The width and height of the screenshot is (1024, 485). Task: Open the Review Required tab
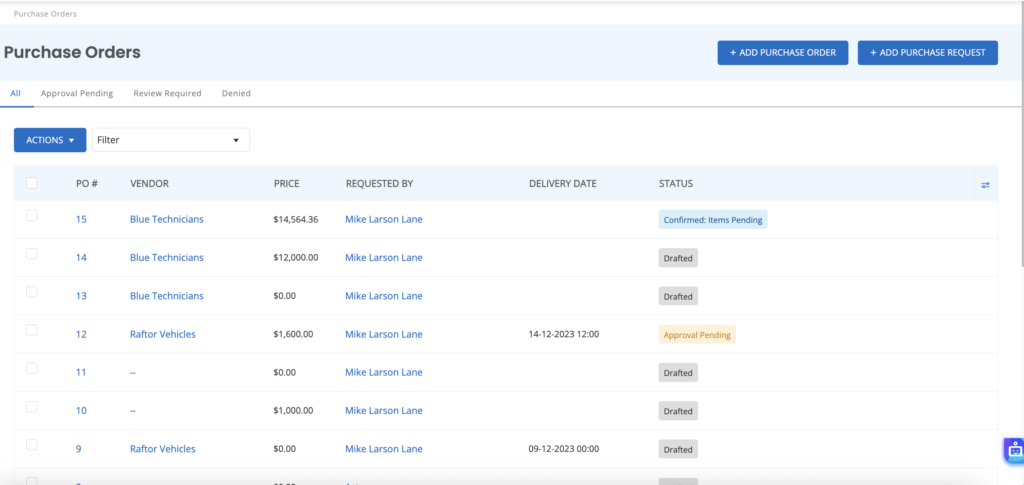click(x=168, y=93)
